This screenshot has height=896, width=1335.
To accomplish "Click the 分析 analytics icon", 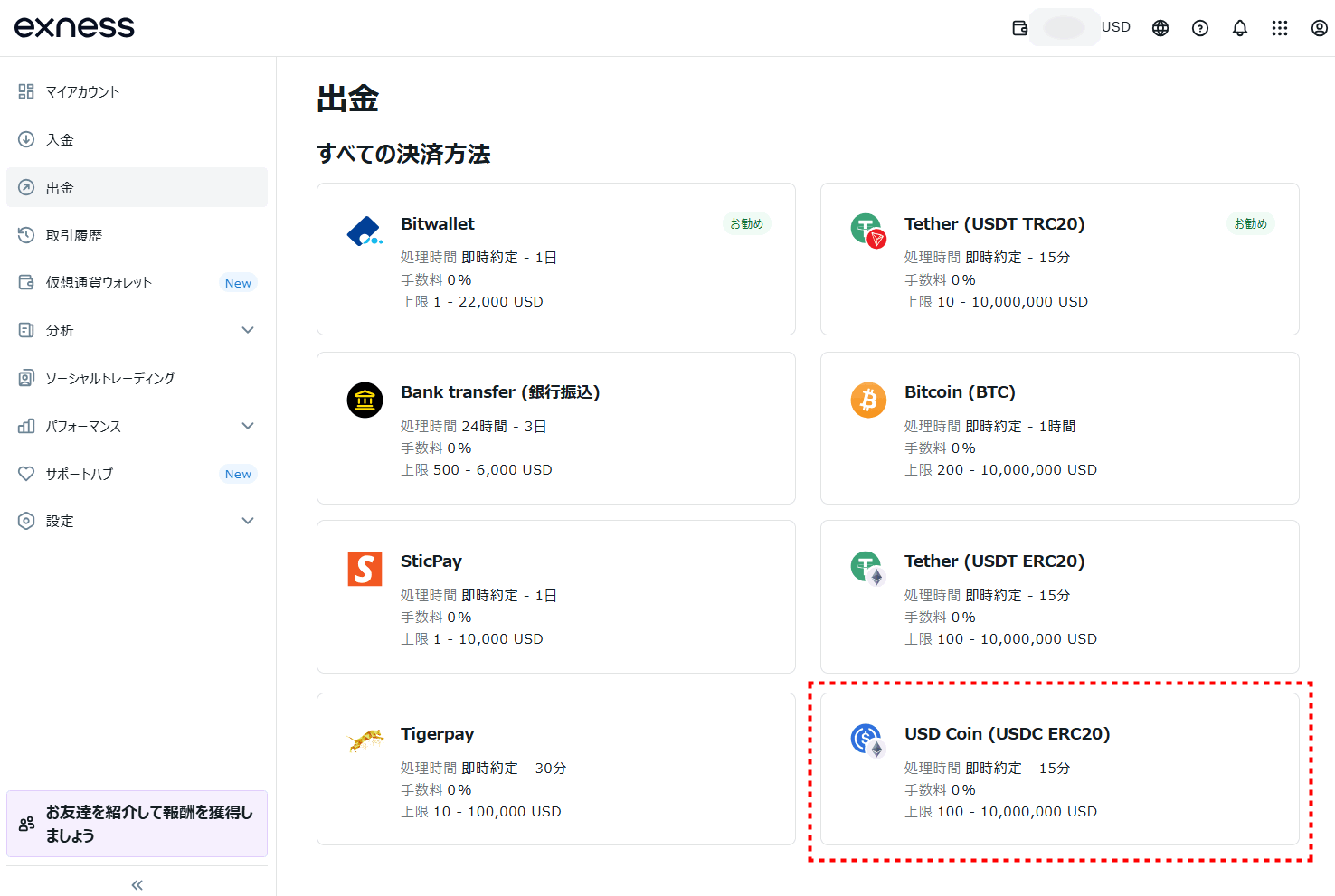I will 26,330.
